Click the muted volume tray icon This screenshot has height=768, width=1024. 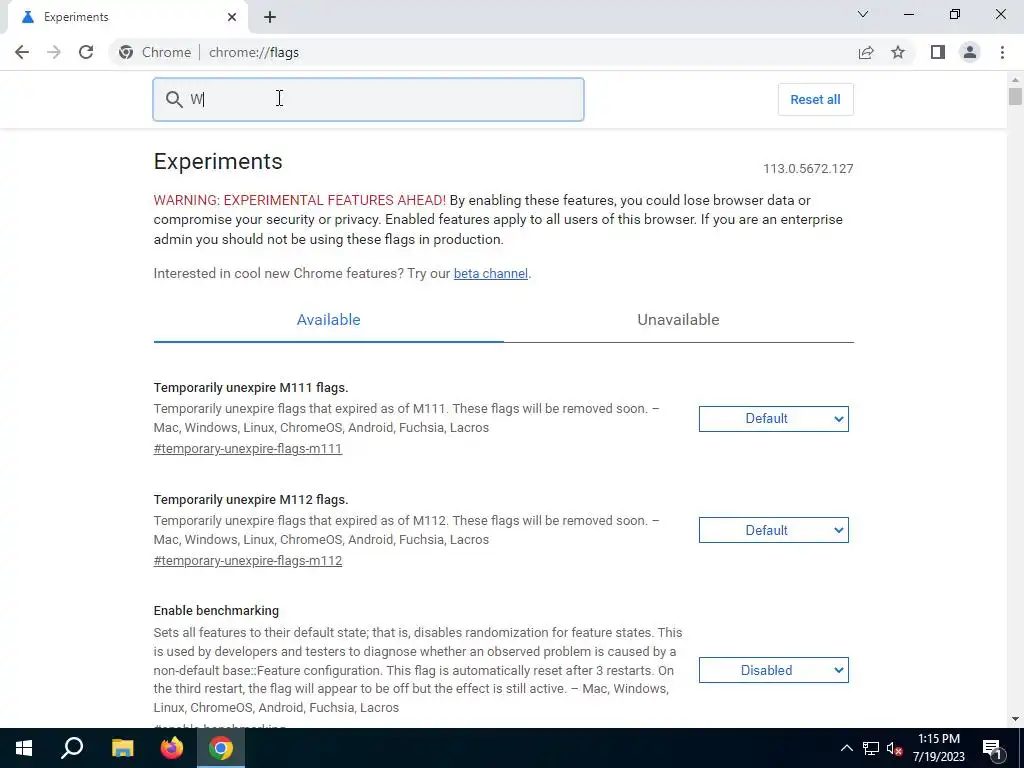[x=895, y=748]
